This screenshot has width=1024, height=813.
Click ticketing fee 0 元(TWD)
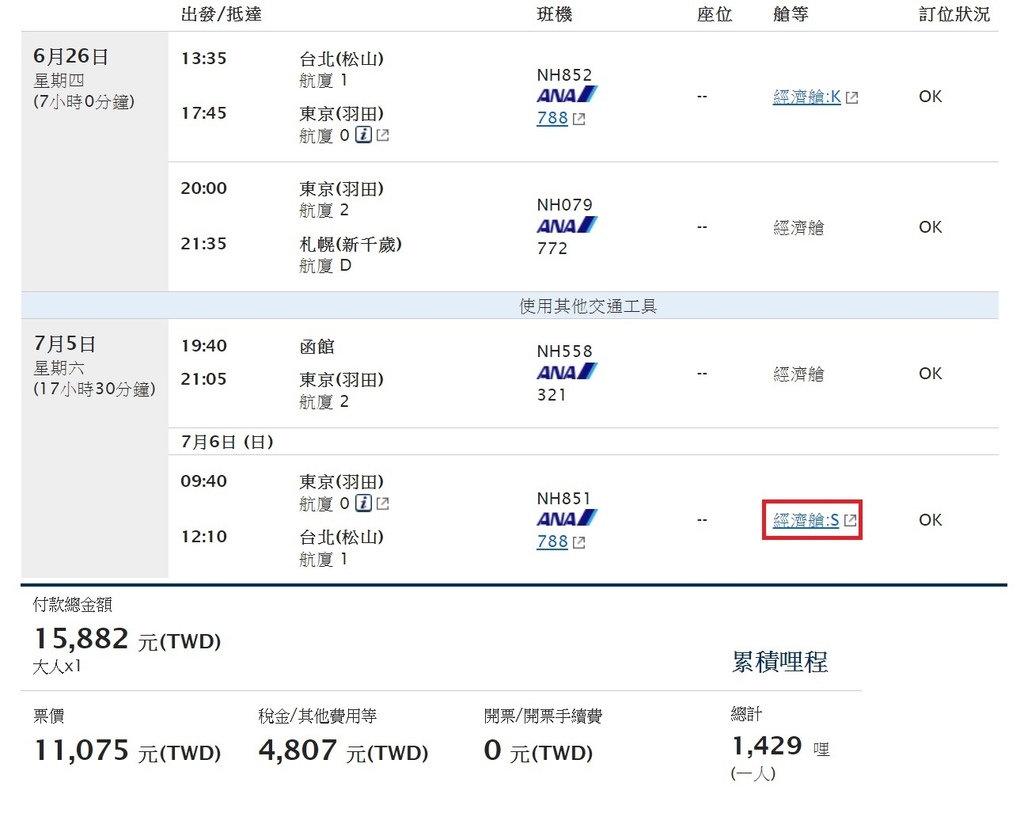538,751
